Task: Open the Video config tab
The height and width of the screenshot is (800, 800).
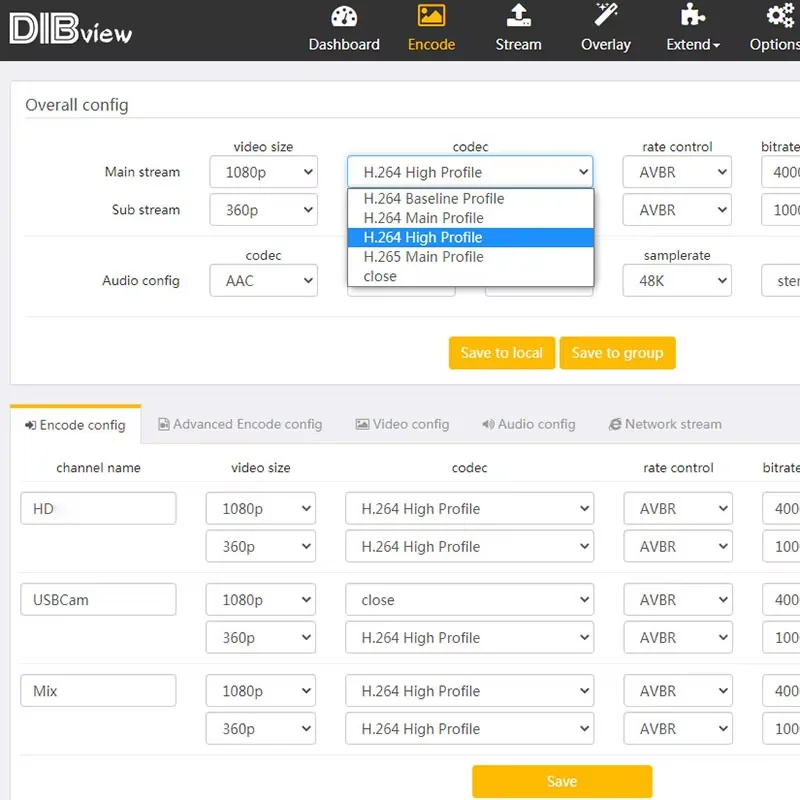Action: pyautogui.click(x=402, y=424)
